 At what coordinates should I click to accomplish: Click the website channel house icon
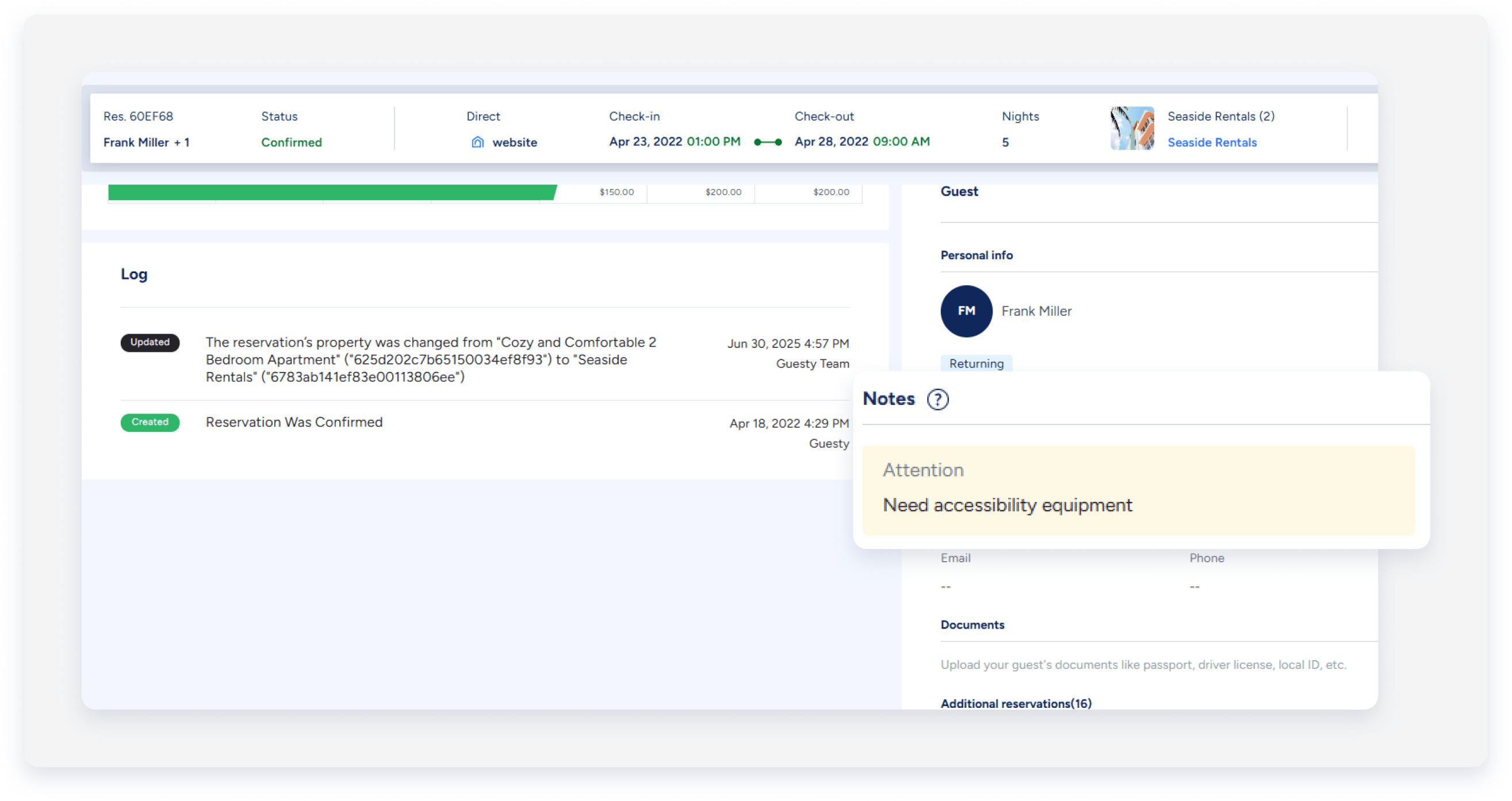[478, 142]
